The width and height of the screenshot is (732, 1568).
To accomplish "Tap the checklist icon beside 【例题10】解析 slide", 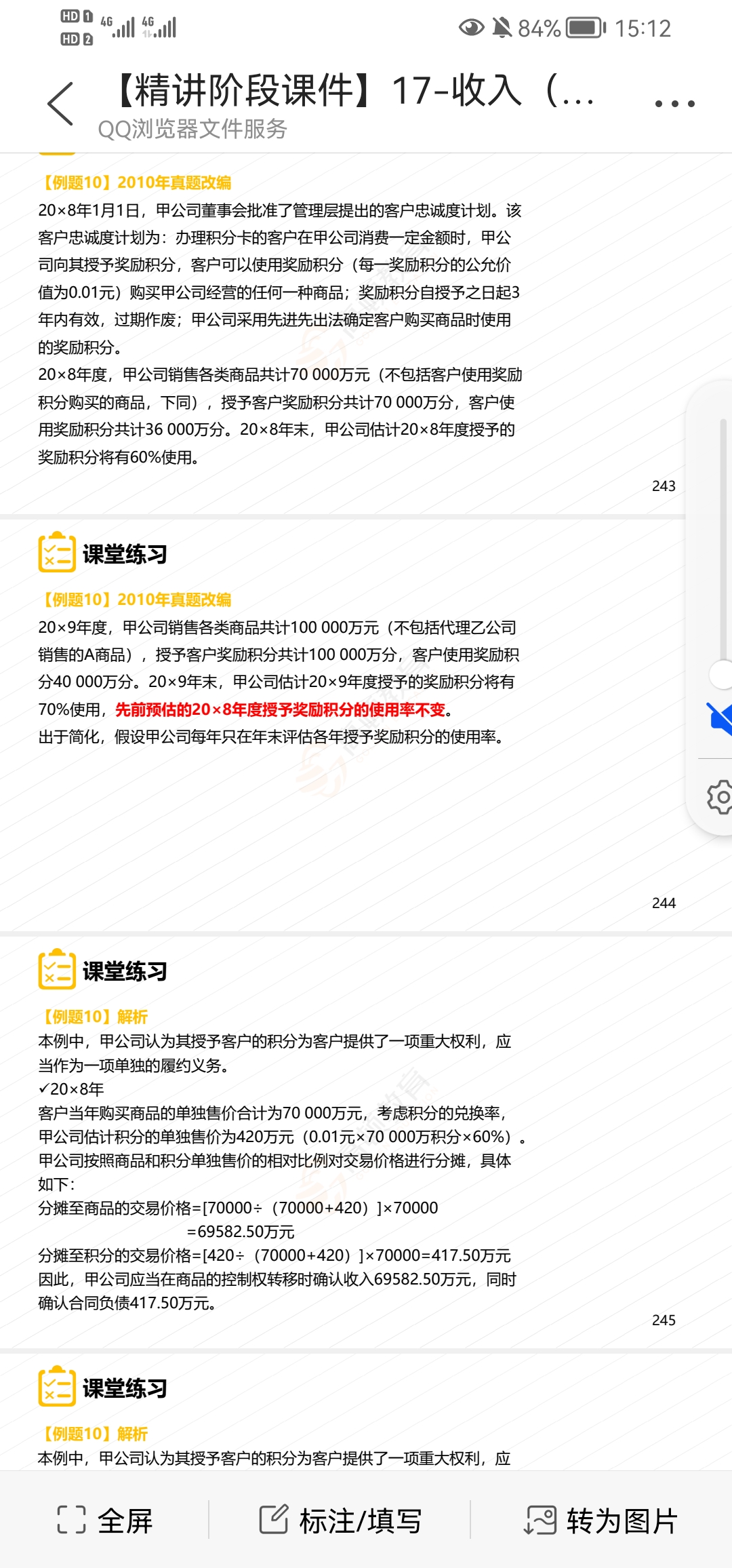I will tap(57, 969).
